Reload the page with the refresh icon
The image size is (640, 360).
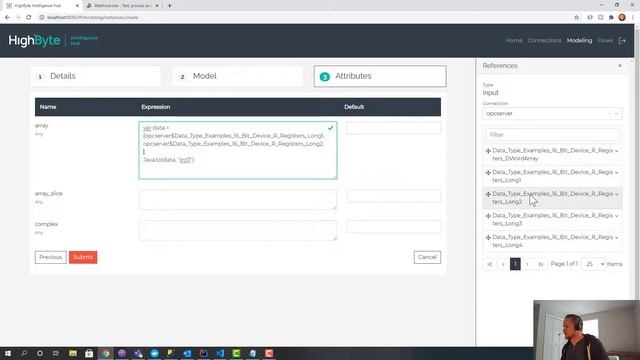(x=29, y=18)
